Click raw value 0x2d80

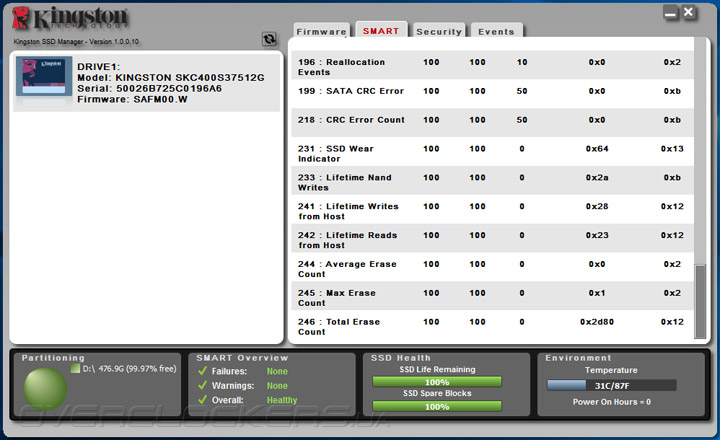tap(597, 322)
